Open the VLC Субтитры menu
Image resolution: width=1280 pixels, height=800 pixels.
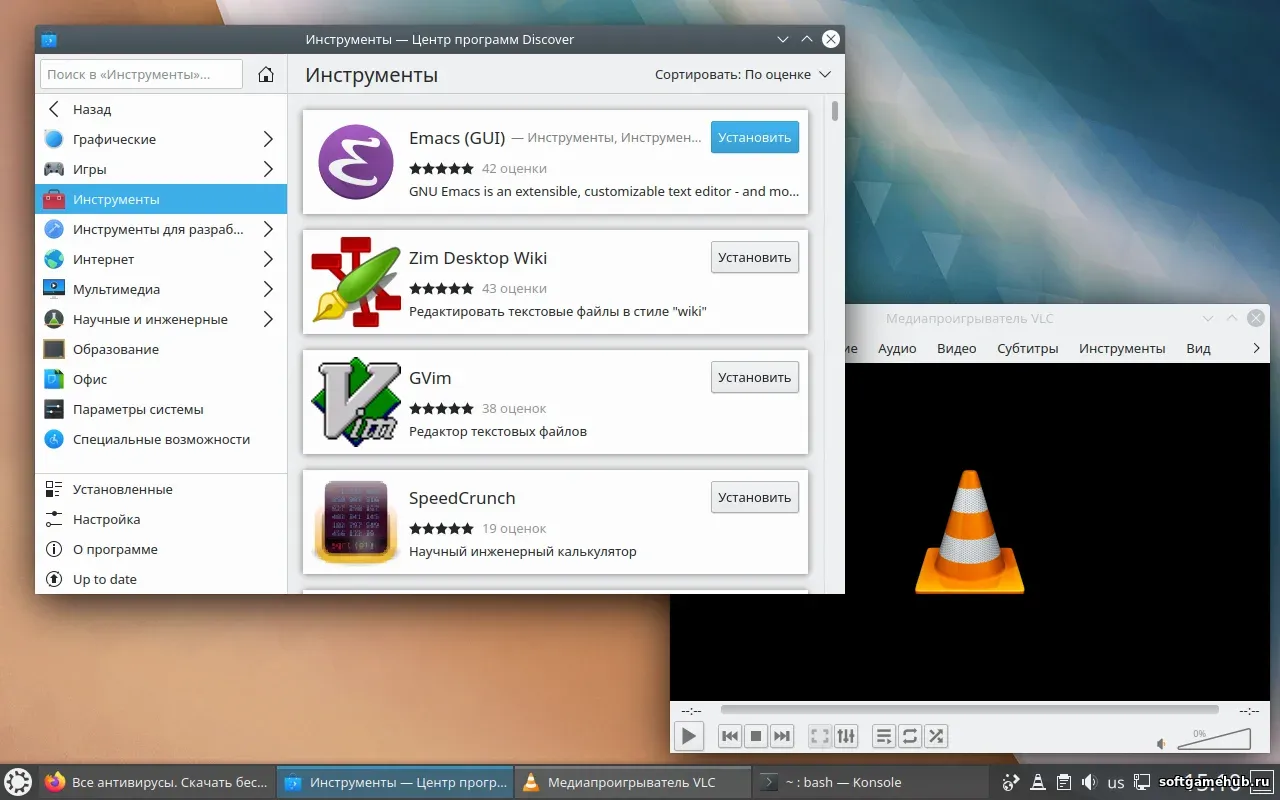(1027, 348)
